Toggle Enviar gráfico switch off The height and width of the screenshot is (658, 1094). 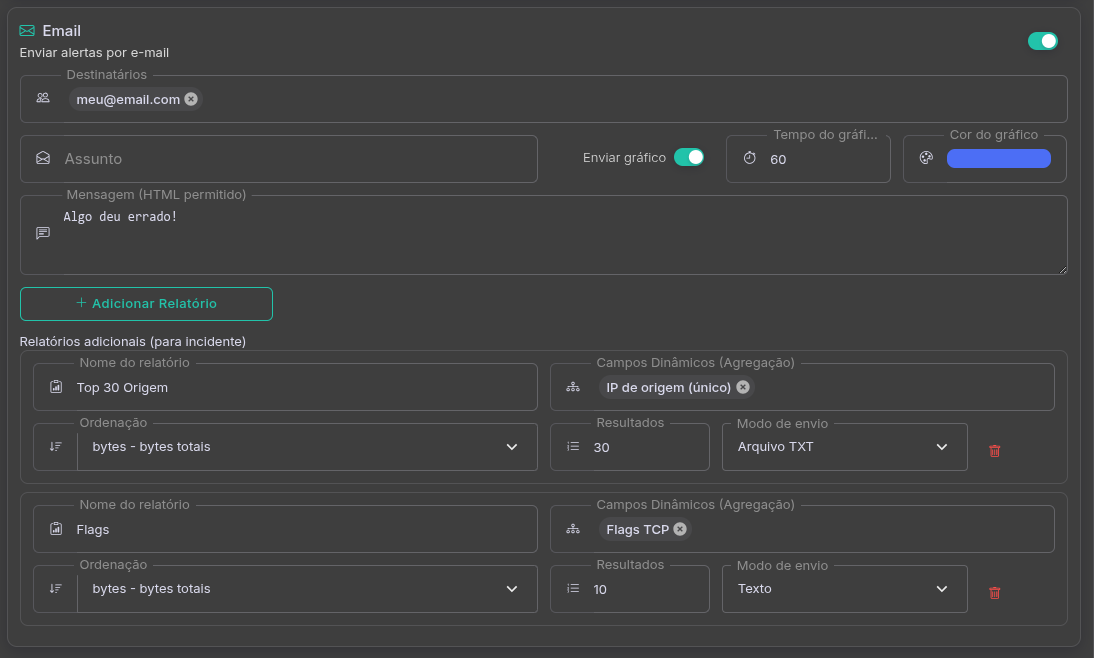[688, 157]
